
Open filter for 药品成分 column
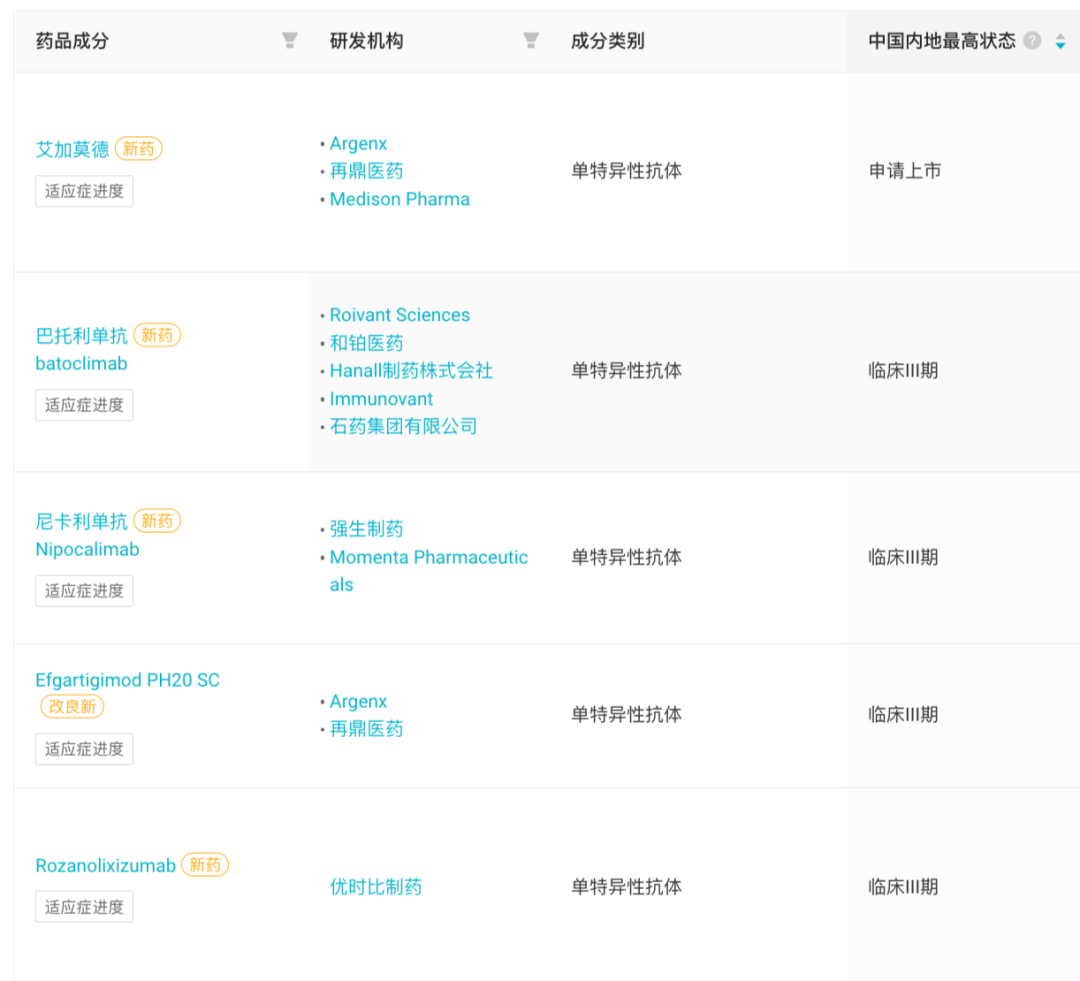290,41
